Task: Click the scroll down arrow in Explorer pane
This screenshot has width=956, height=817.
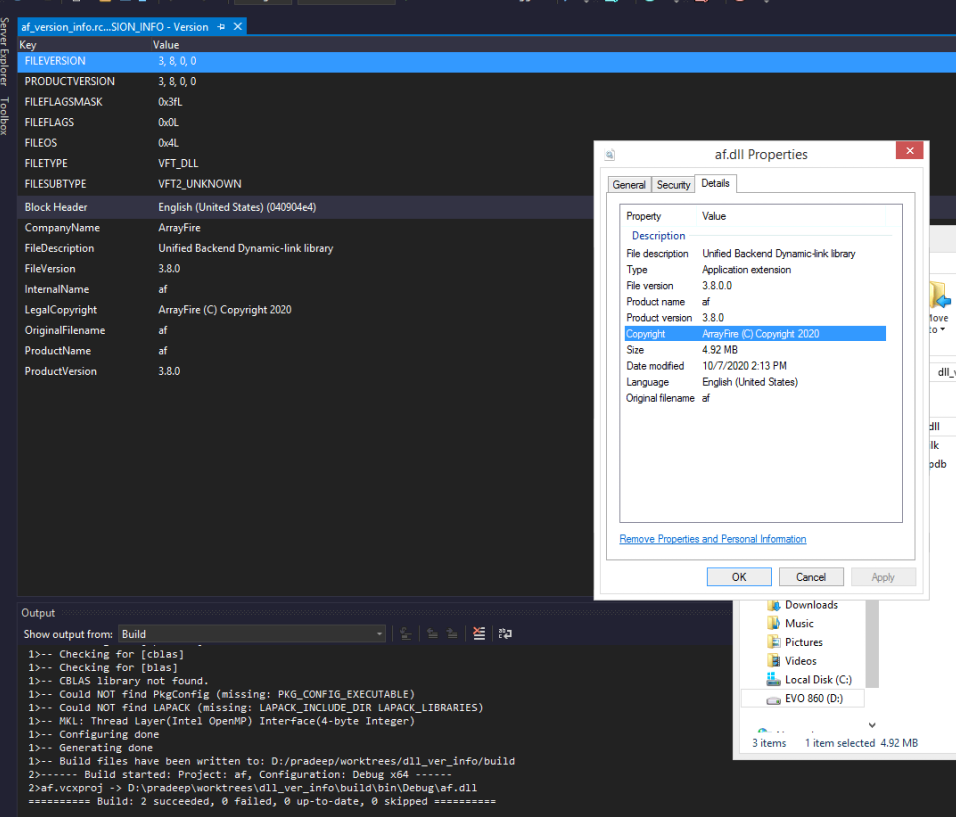Action: [x=872, y=725]
